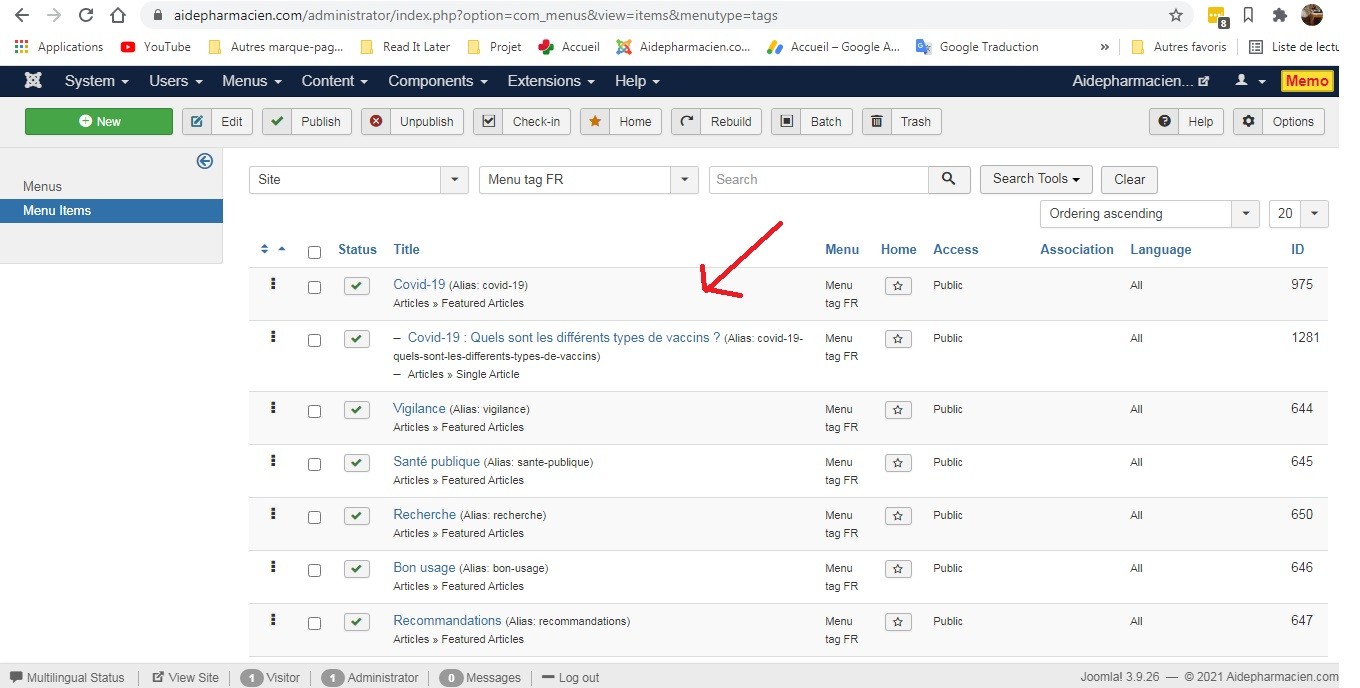Expand the Ordering ascending dropdown
Screen dimensions: 1360x688
point(1149,214)
